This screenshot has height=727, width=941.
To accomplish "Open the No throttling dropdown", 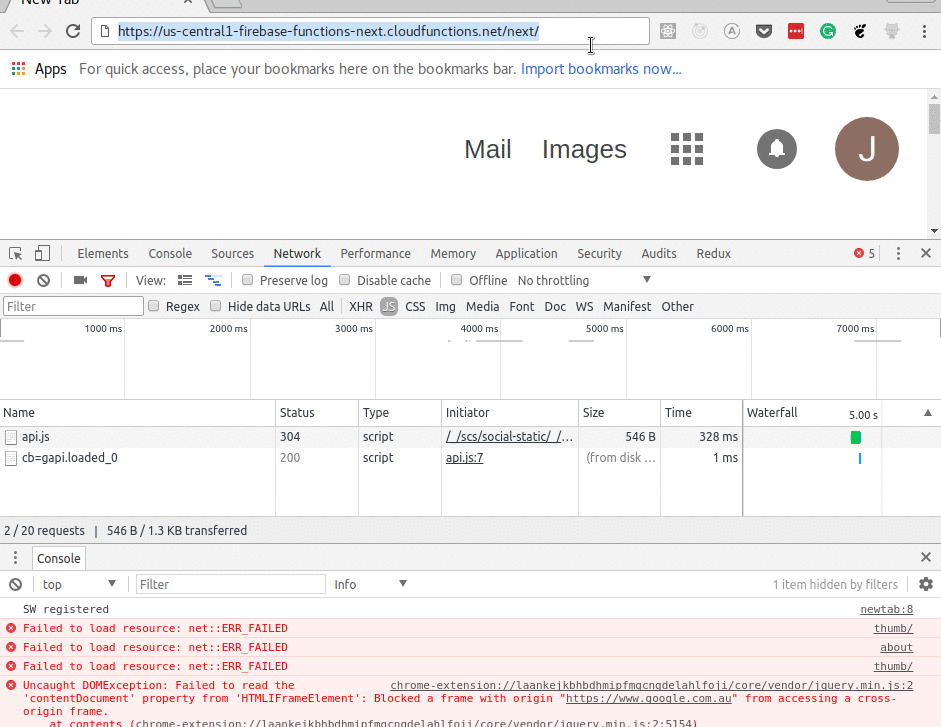I will (x=585, y=280).
